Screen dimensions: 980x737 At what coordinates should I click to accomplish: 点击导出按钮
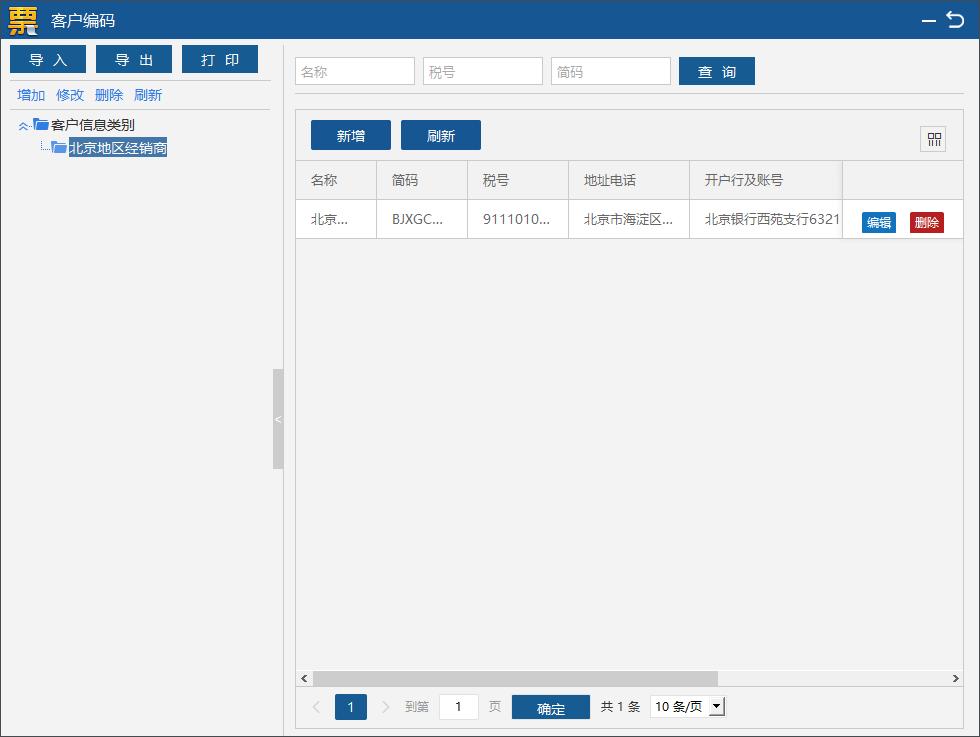coord(133,59)
